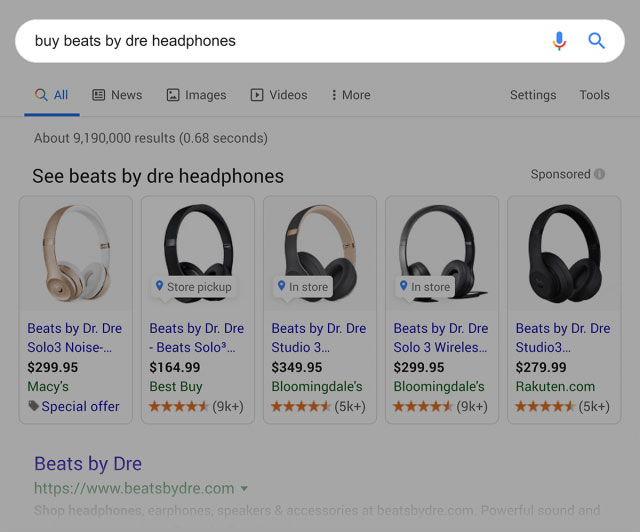
Task: Click the Macy's seller name
Action: coord(48,386)
